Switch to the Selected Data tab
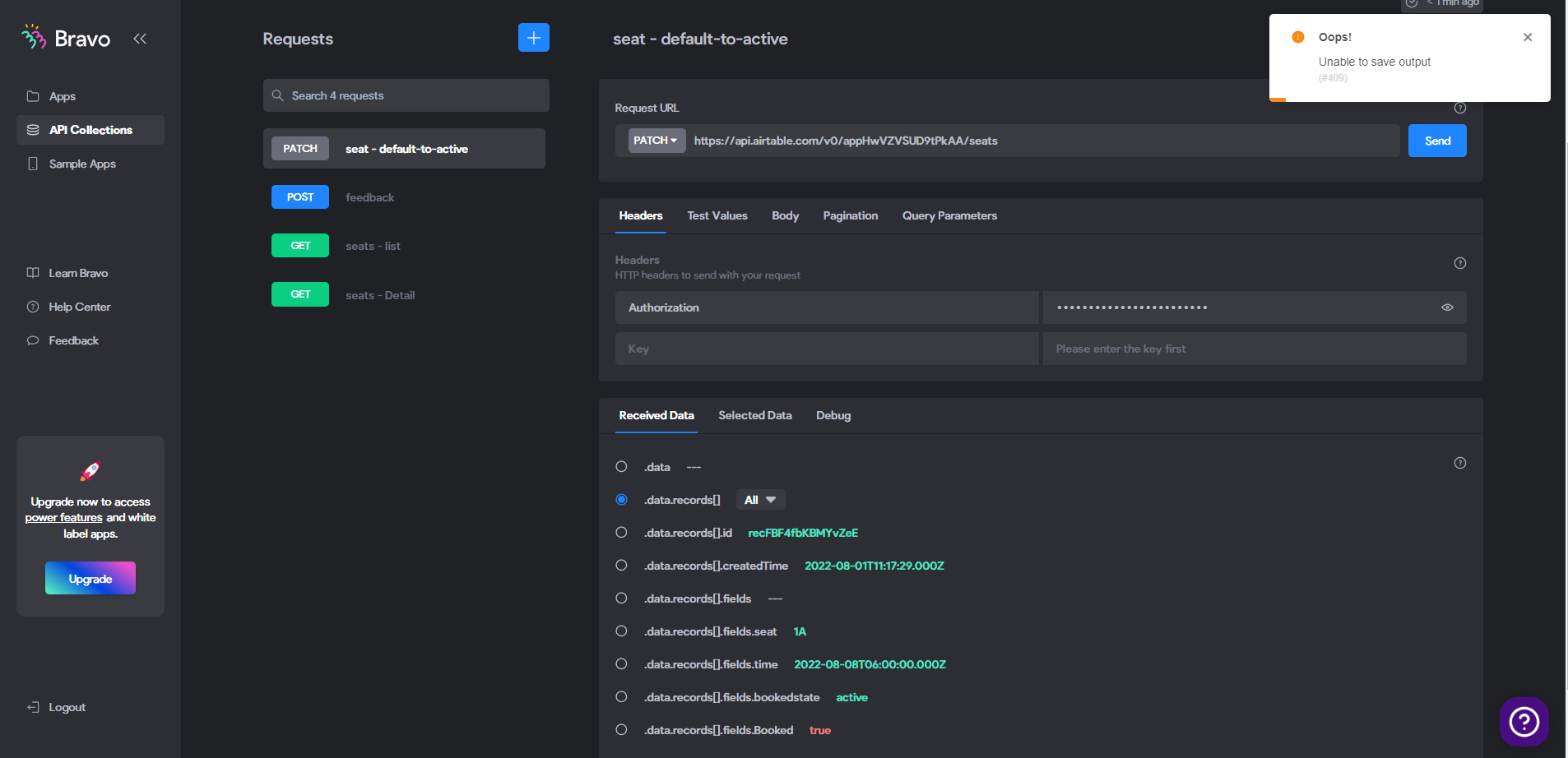The image size is (1568, 758). pos(755,415)
